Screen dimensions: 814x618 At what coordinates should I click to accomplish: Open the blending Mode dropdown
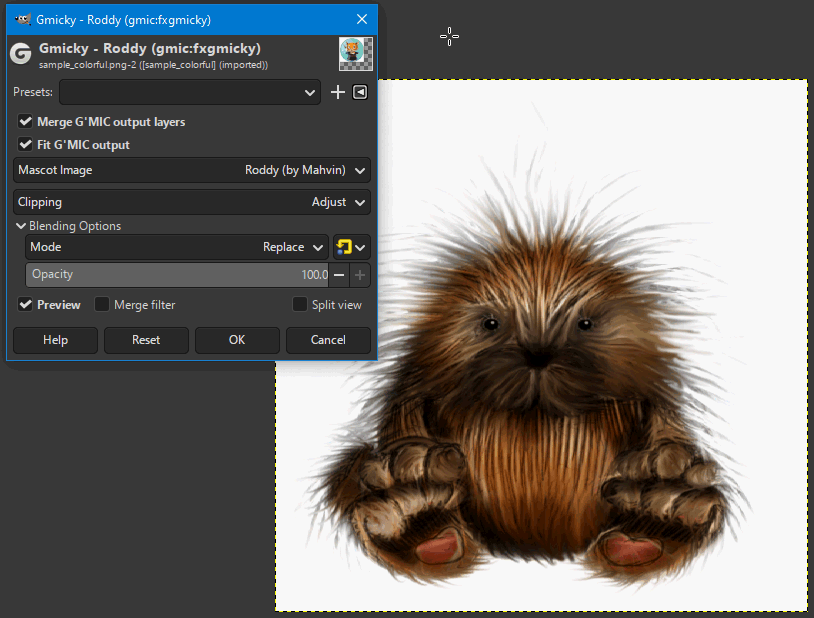177,247
